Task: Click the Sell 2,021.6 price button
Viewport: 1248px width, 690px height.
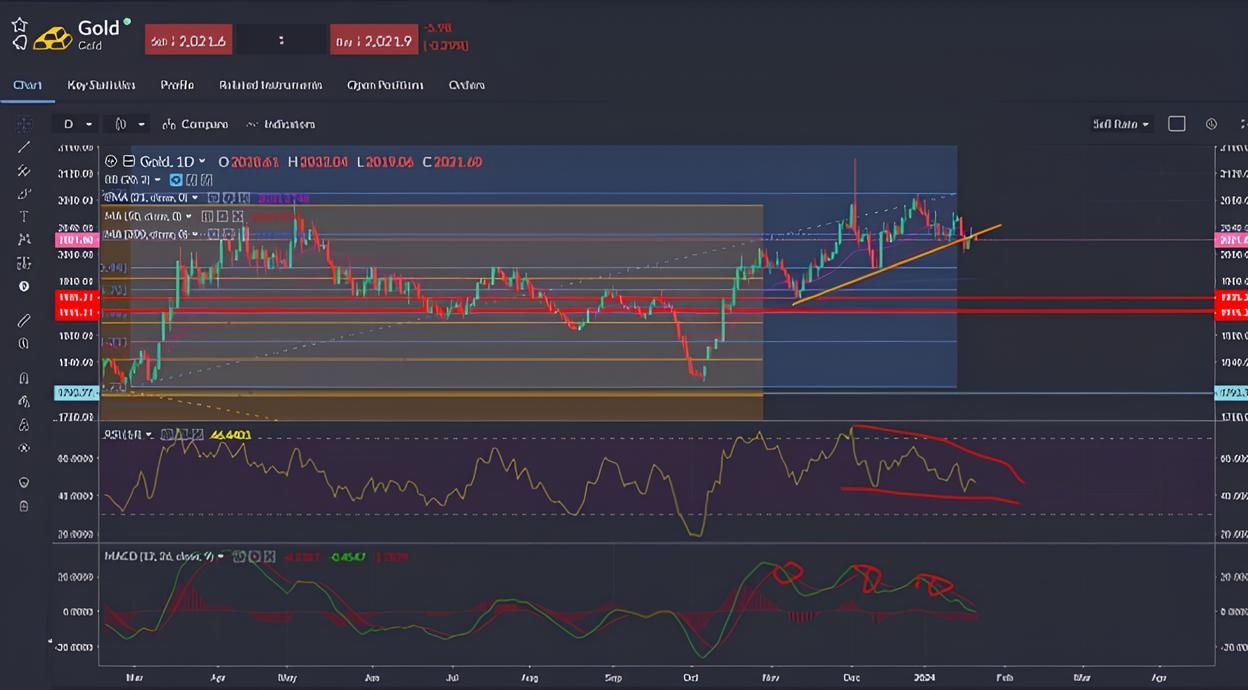Action: [187, 39]
